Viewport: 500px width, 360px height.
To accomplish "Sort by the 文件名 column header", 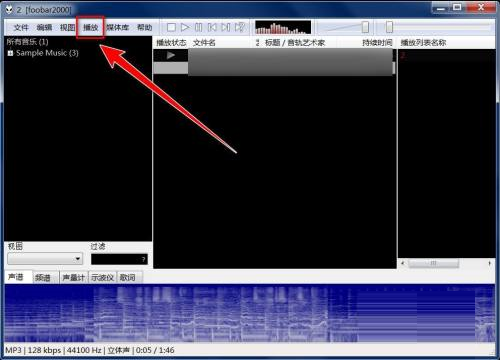I will 204,43.
